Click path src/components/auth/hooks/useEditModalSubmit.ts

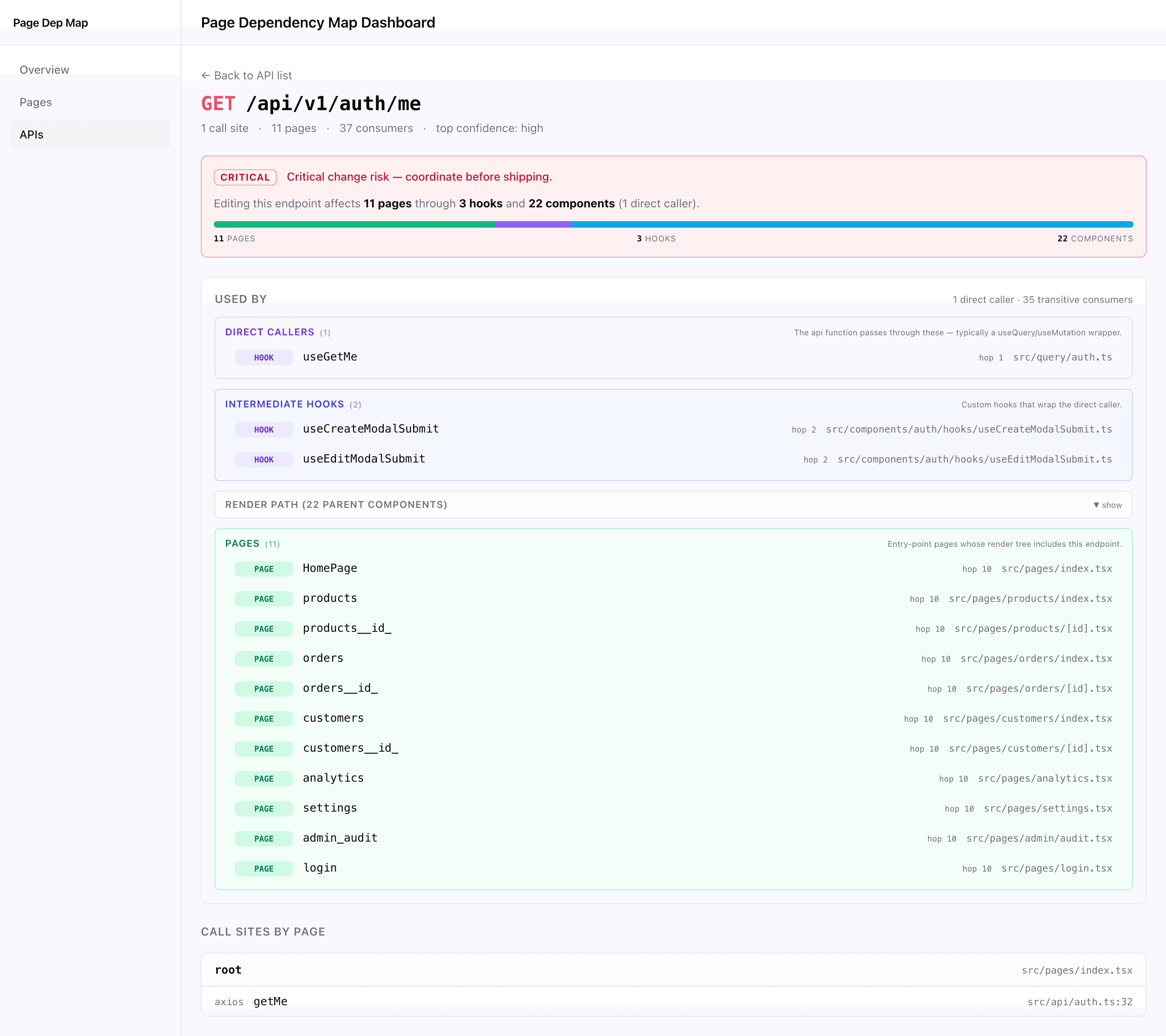(975, 460)
